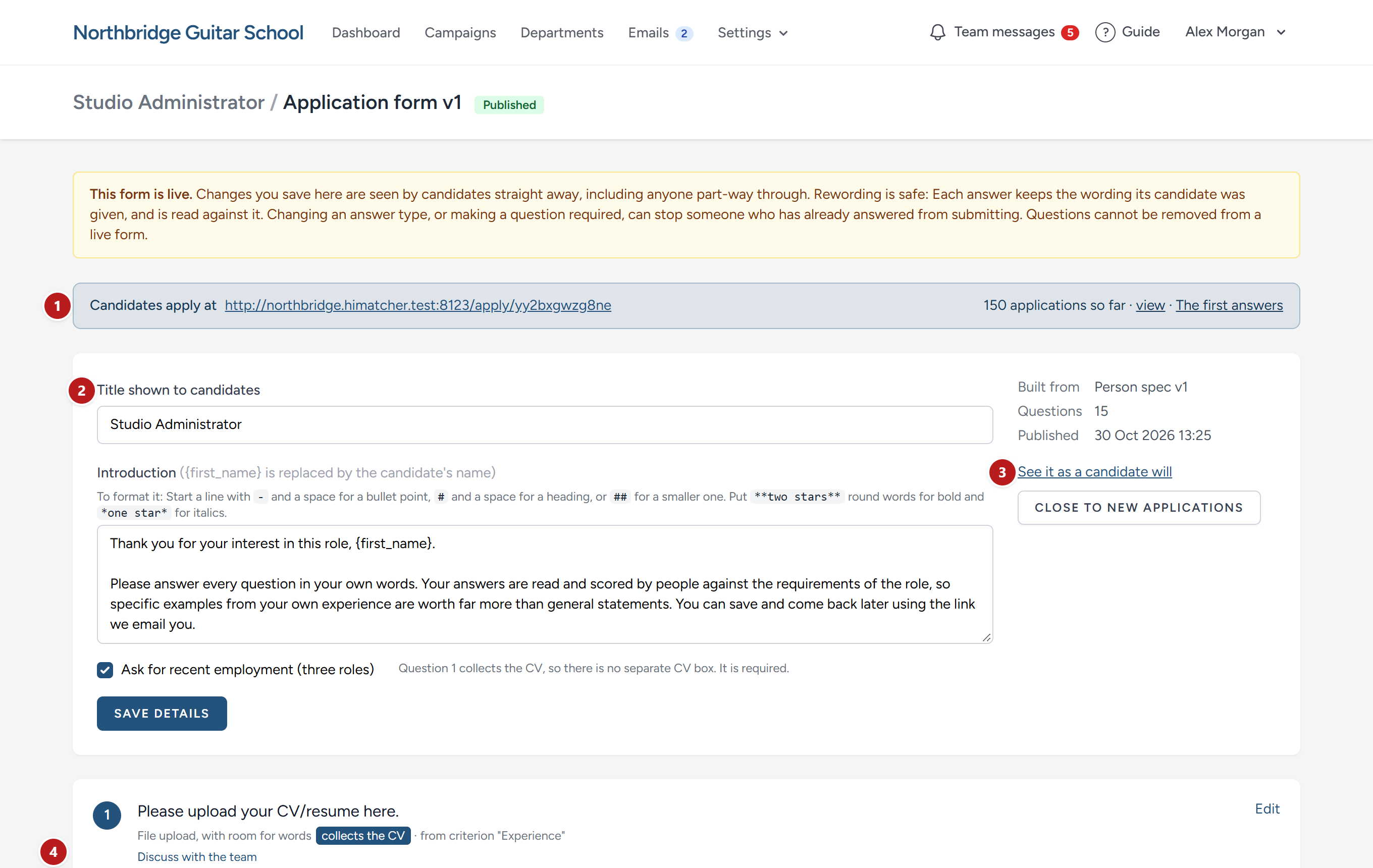Open the Emails section

click(648, 33)
